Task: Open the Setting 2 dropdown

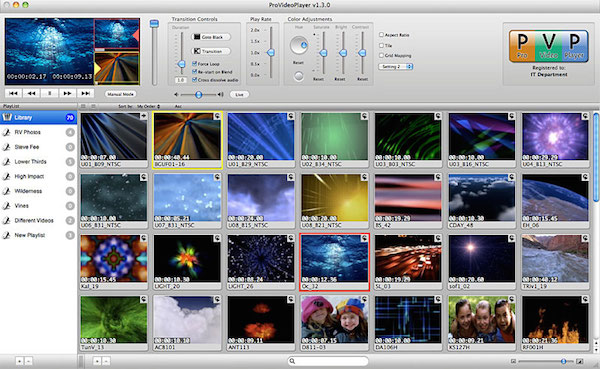Action: tap(396, 66)
